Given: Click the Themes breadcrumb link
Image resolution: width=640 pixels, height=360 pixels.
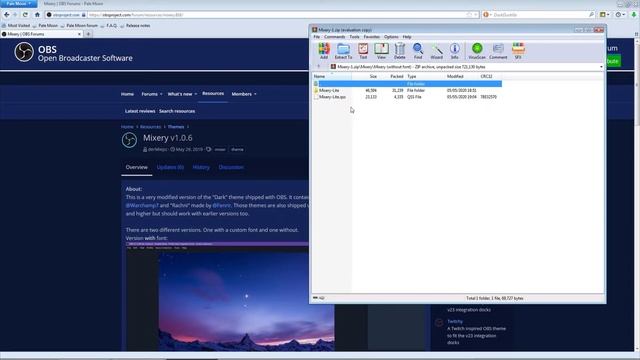Looking at the screenshot, I should [x=176, y=127].
